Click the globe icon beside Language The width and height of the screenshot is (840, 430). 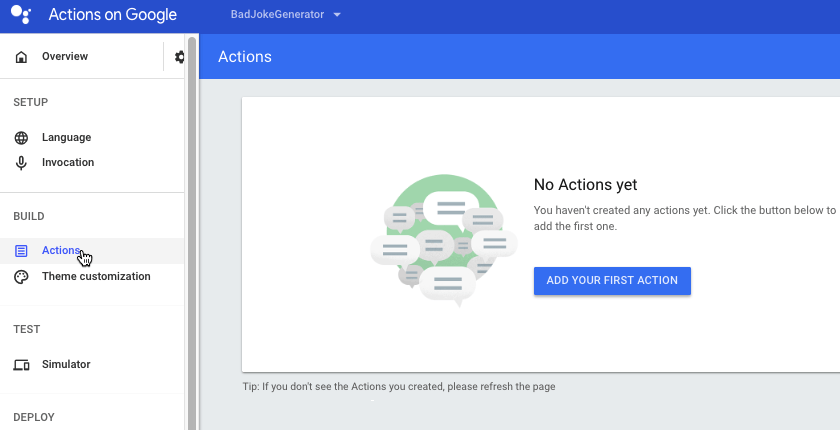(x=21, y=138)
